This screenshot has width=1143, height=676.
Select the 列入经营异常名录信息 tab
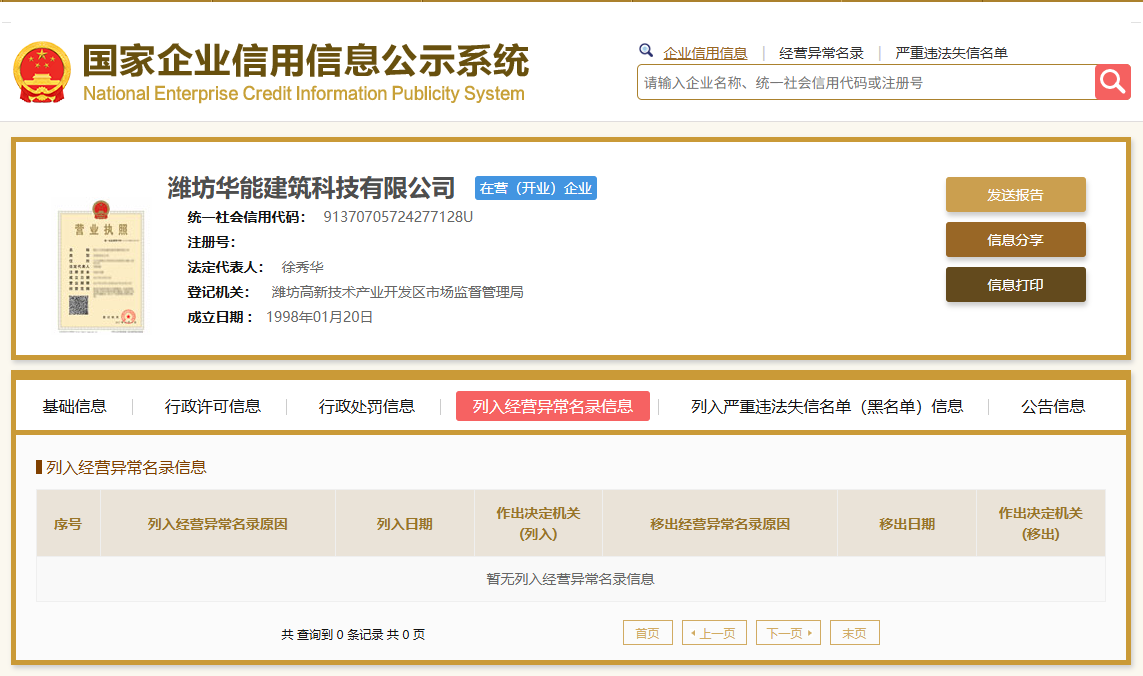click(x=553, y=406)
